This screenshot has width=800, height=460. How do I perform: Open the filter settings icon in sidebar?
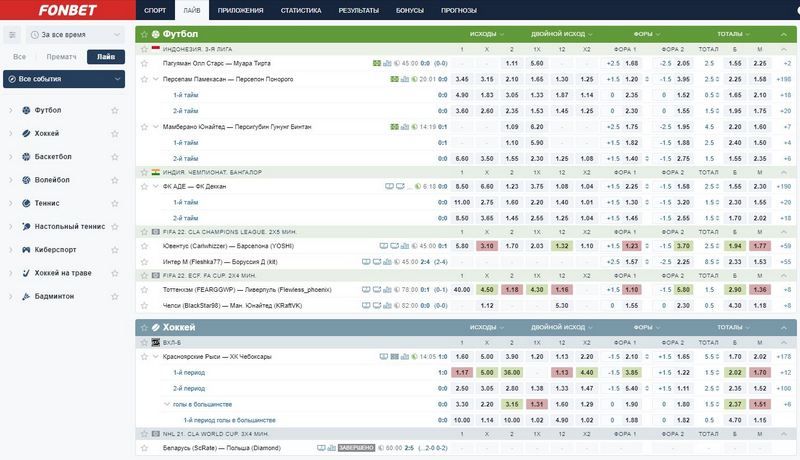click(12, 35)
